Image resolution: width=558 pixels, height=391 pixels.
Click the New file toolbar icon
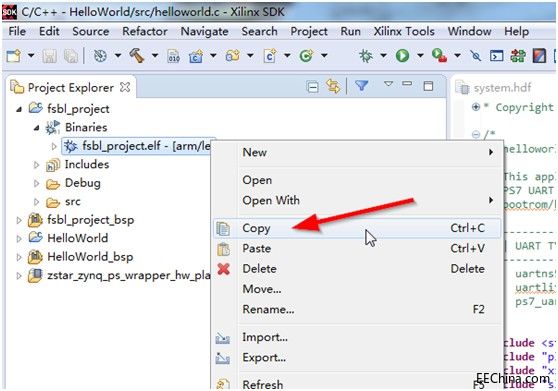click(x=14, y=56)
